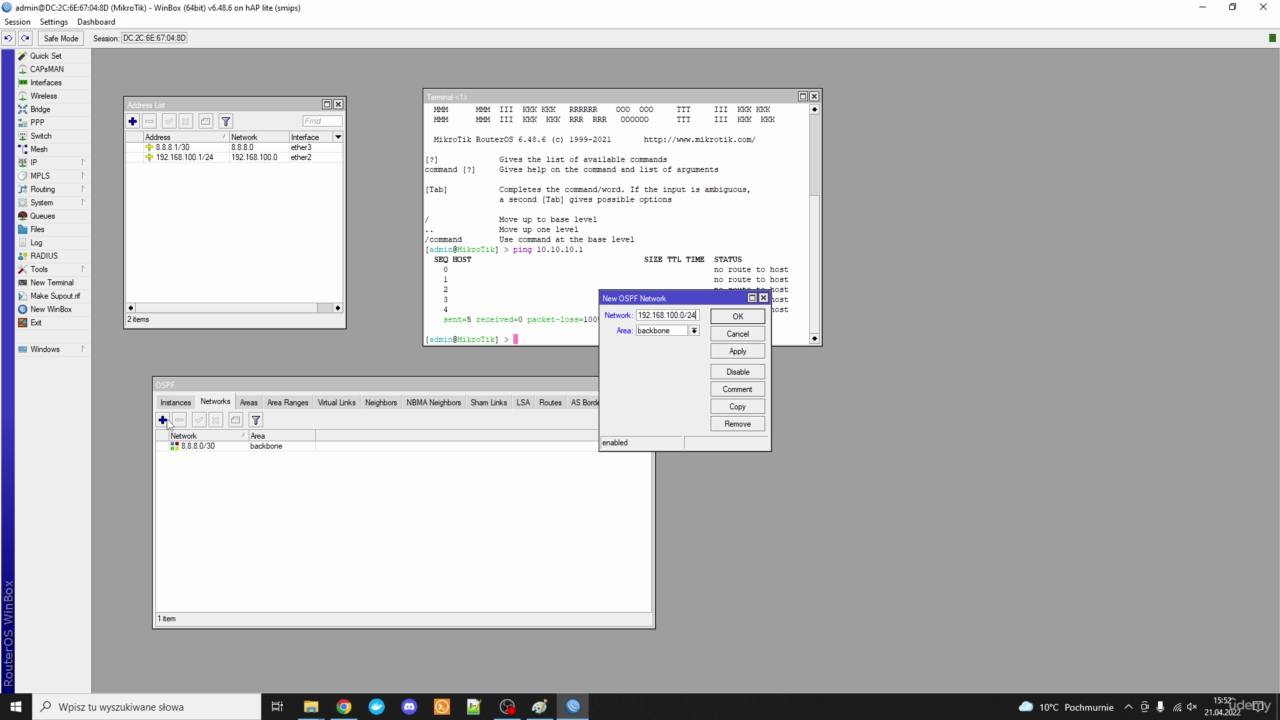Open the Dashboard menu

click(96, 22)
